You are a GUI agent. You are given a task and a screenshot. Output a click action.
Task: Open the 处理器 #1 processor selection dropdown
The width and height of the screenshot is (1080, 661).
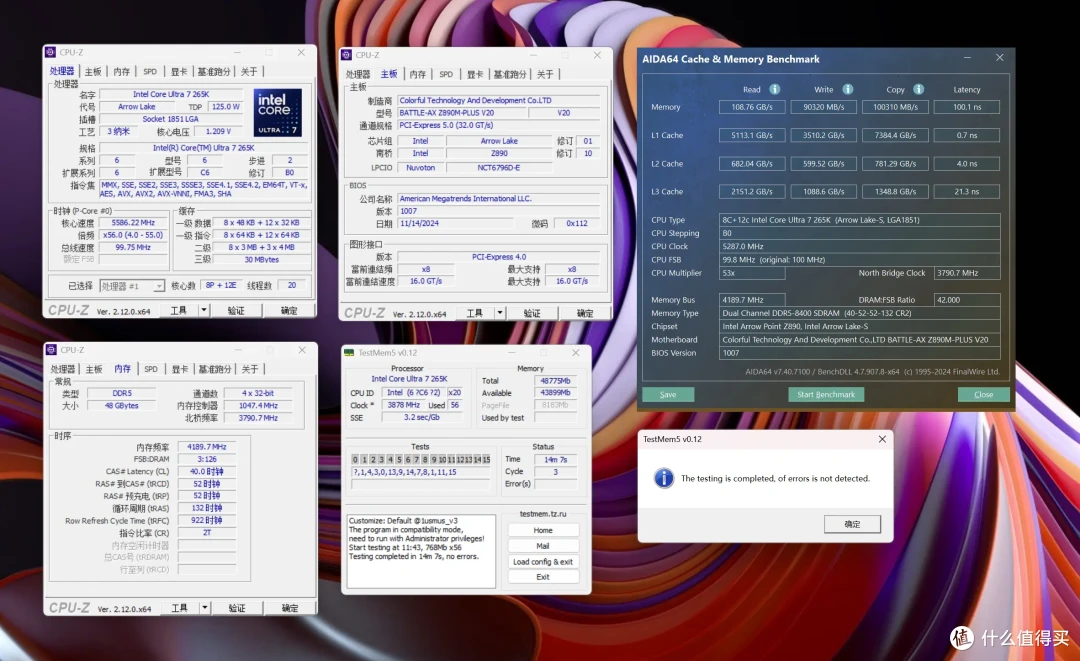click(x=132, y=286)
